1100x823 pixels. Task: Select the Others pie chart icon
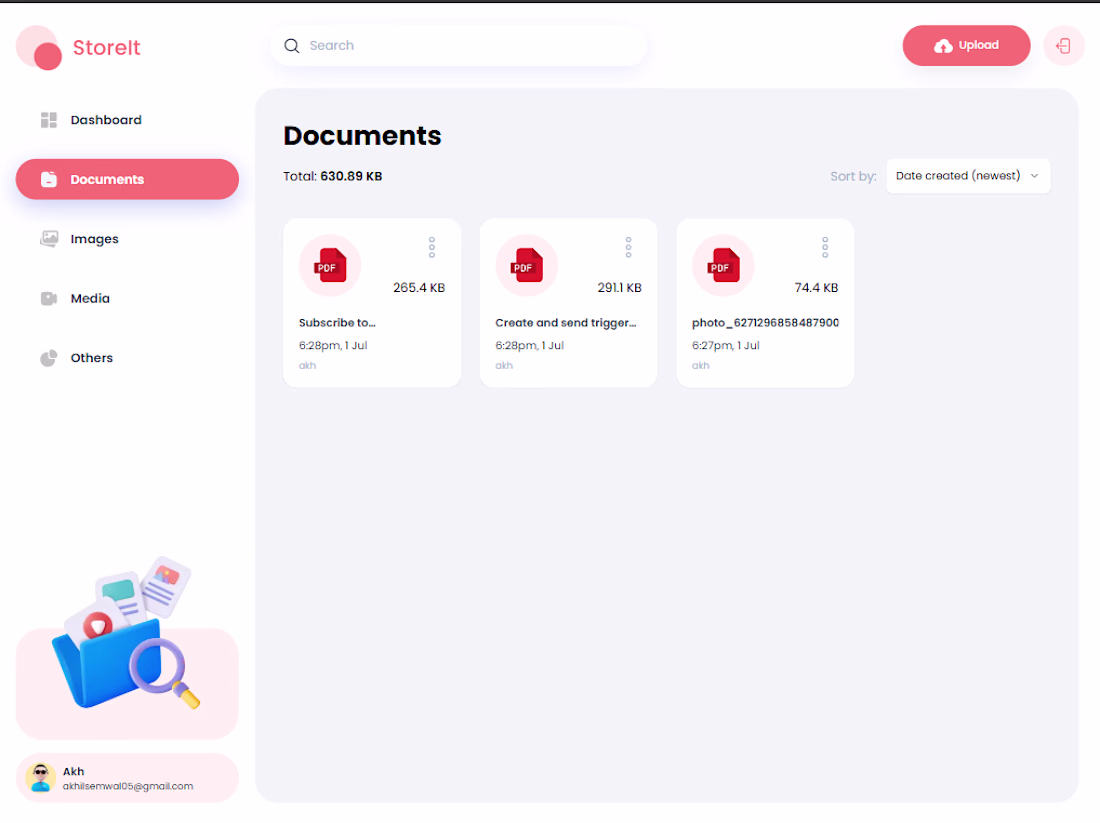[48, 358]
